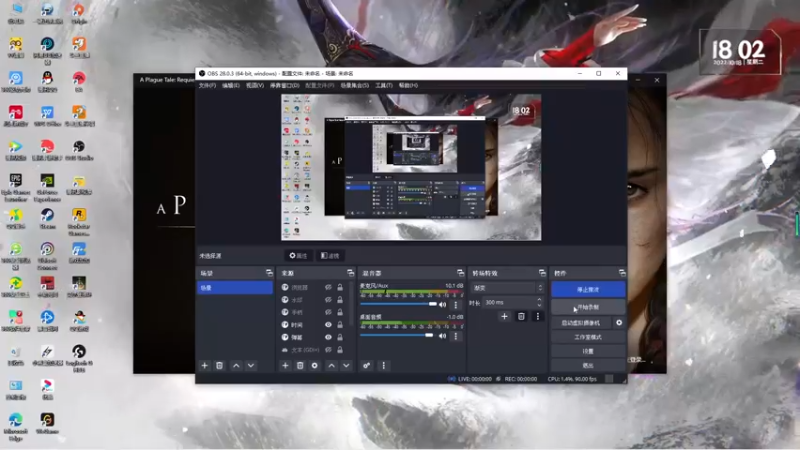Click the 开始录制 button
The width and height of the screenshot is (800, 450).
[x=588, y=307]
